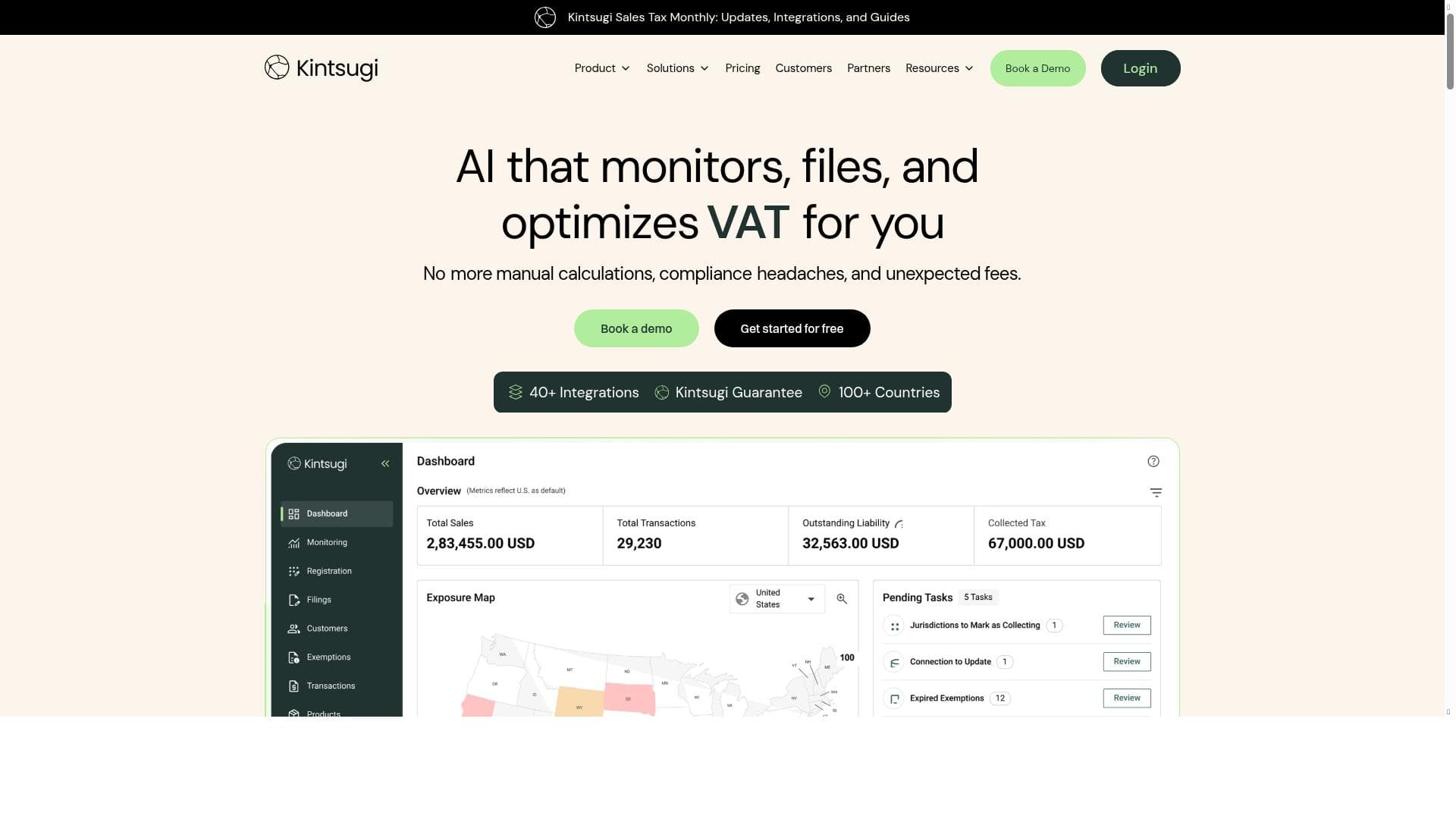Click the Exposure Map zoom magnifier icon
1456x819 pixels.
[x=842, y=599]
